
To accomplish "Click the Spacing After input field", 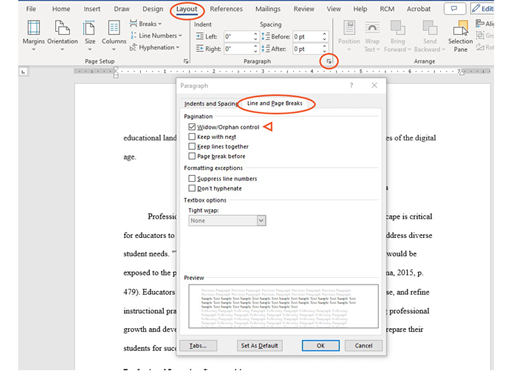I will pos(307,49).
